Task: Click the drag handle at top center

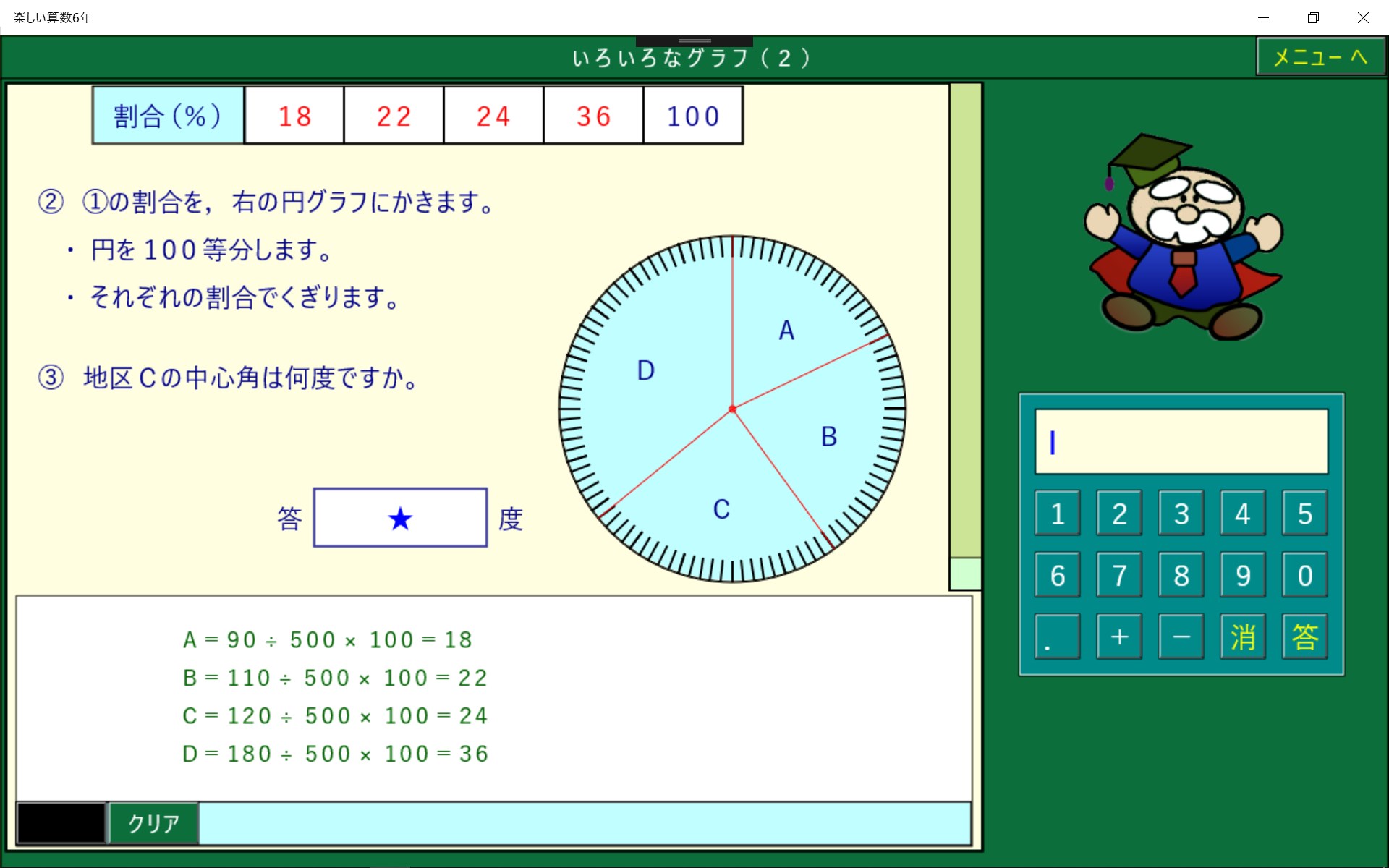Action: point(694,41)
